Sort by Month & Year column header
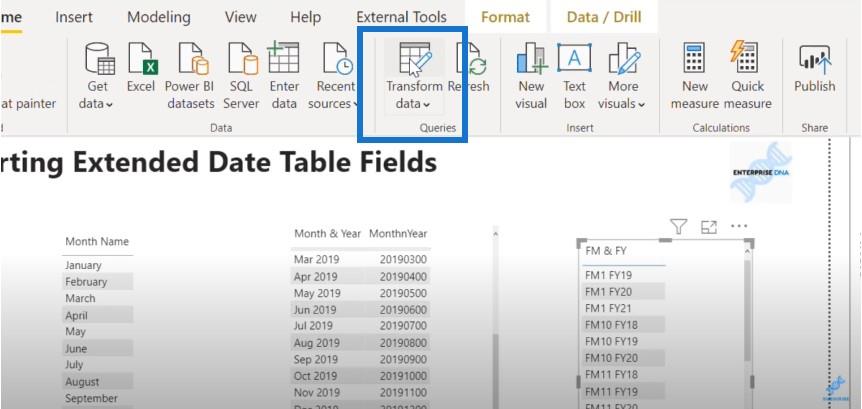Screen dimensions: 862x409 [x=327, y=234]
